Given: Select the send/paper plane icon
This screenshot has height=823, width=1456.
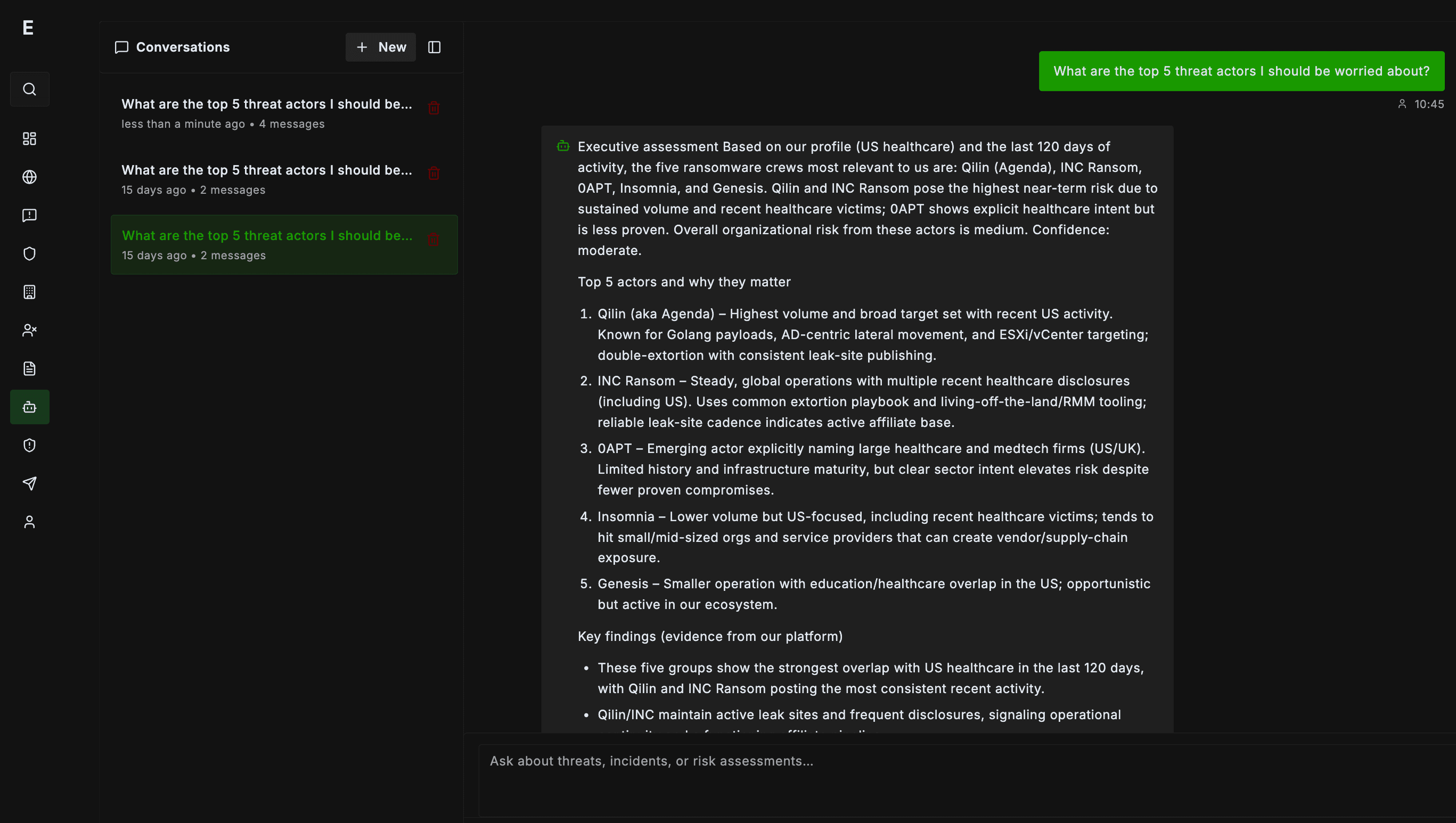Looking at the screenshot, I should [x=29, y=483].
